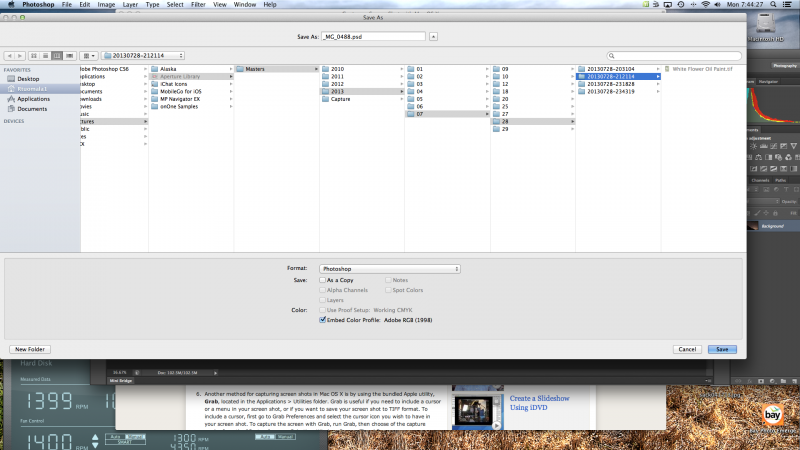Open the Format dropdown showing Photoshop
Image resolution: width=800 pixels, height=450 pixels.
[390, 269]
